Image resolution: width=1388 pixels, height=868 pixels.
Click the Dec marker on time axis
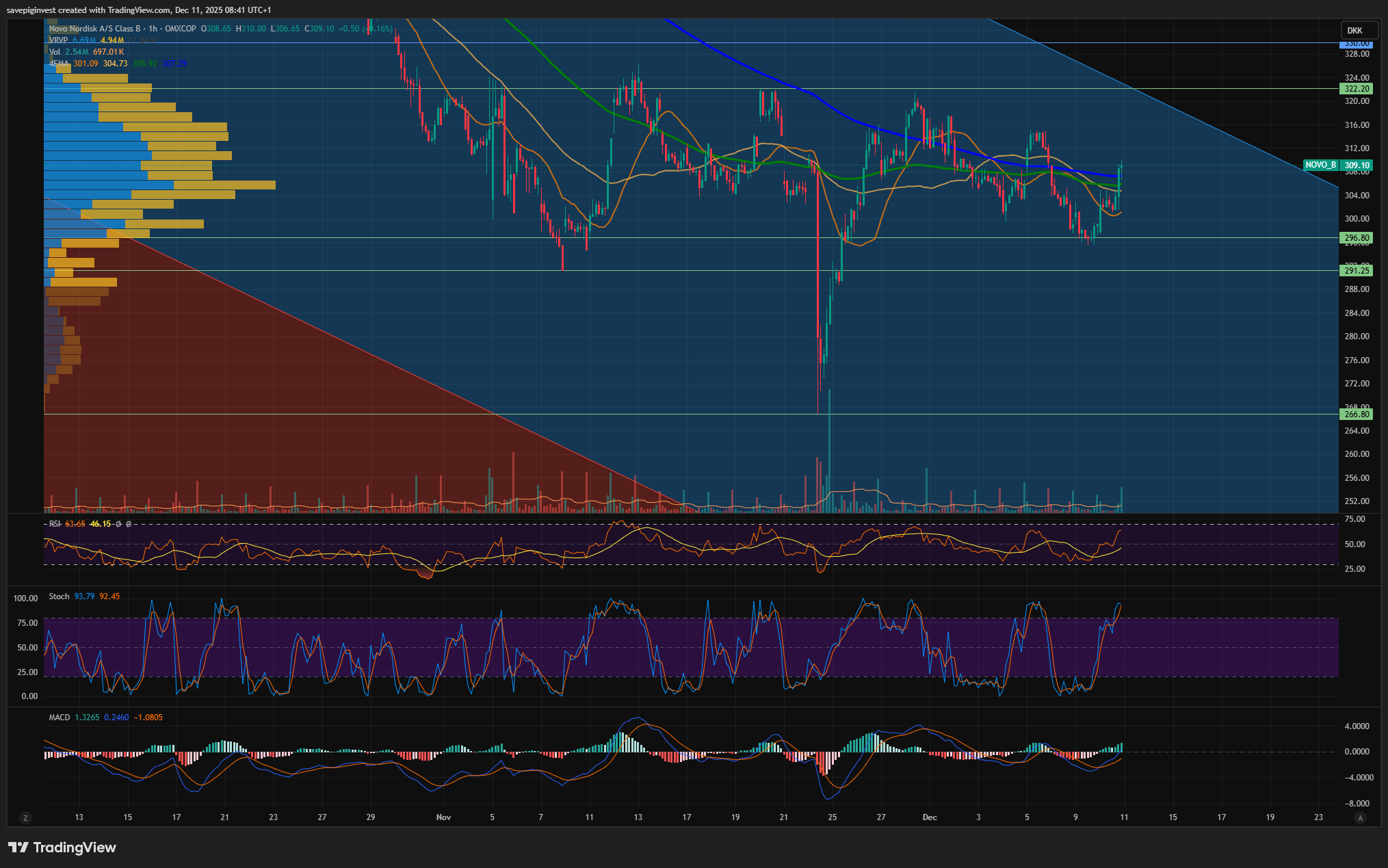click(929, 817)
